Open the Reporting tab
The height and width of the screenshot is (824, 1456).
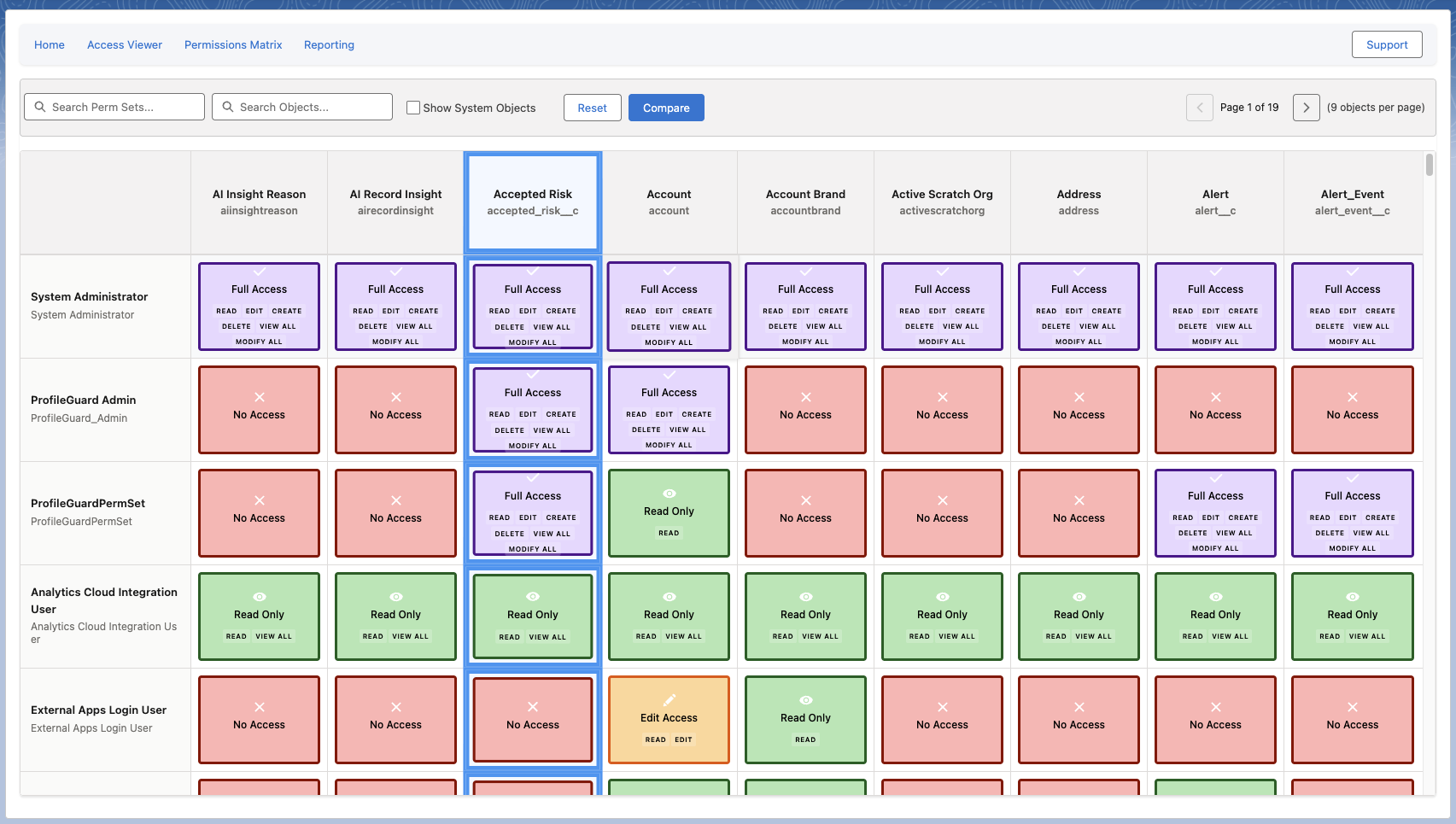[329, 44]
